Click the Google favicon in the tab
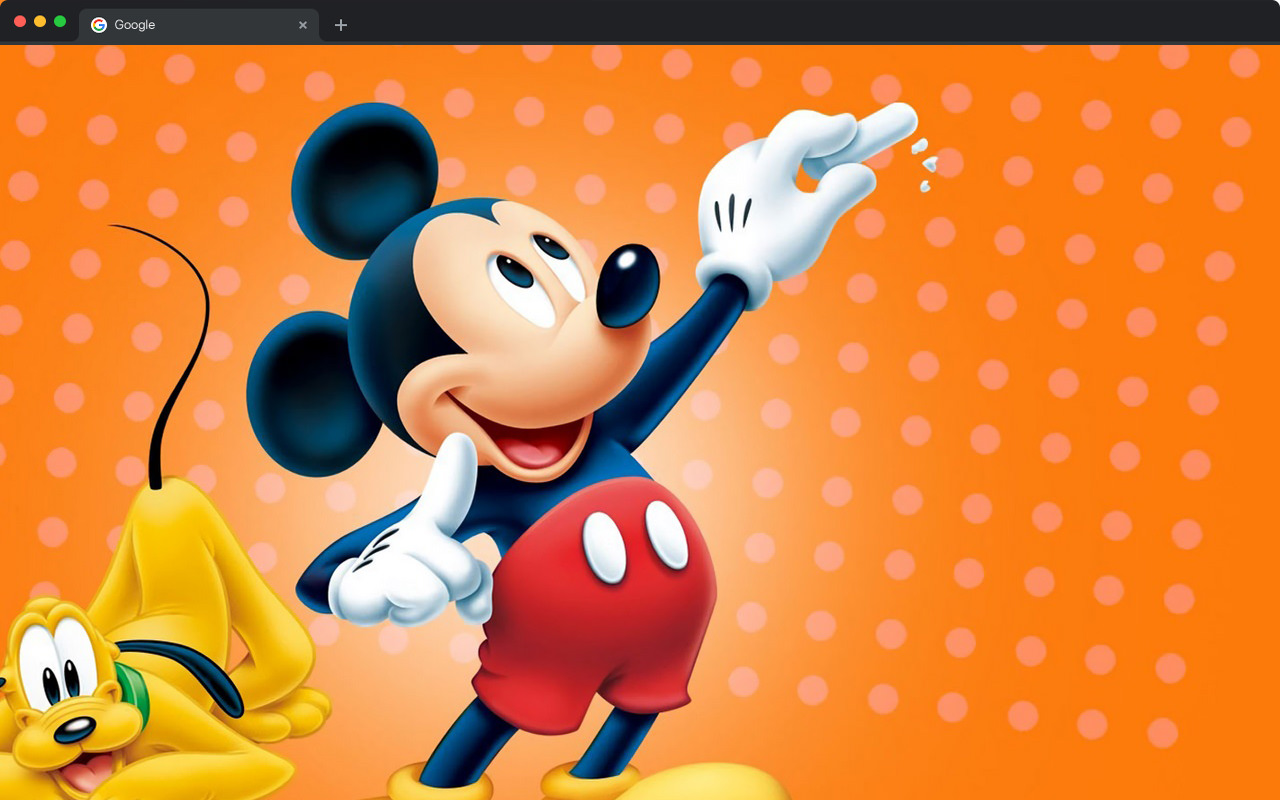 click(x=99, y=25)
